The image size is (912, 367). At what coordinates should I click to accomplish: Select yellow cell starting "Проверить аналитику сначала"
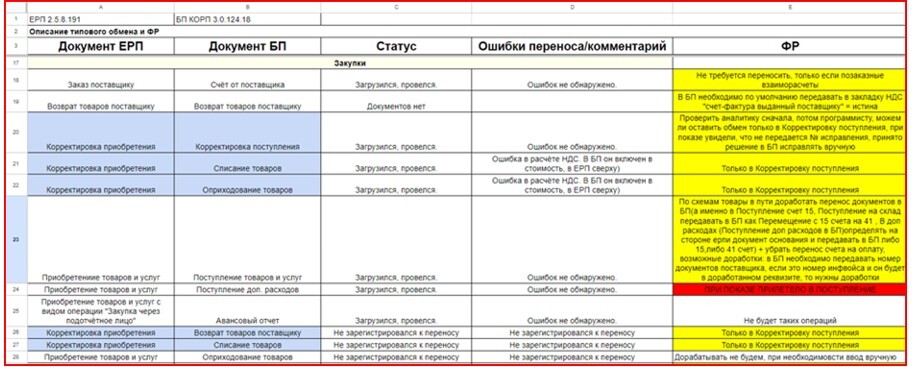pyautogui.click(x=790, y=133)
